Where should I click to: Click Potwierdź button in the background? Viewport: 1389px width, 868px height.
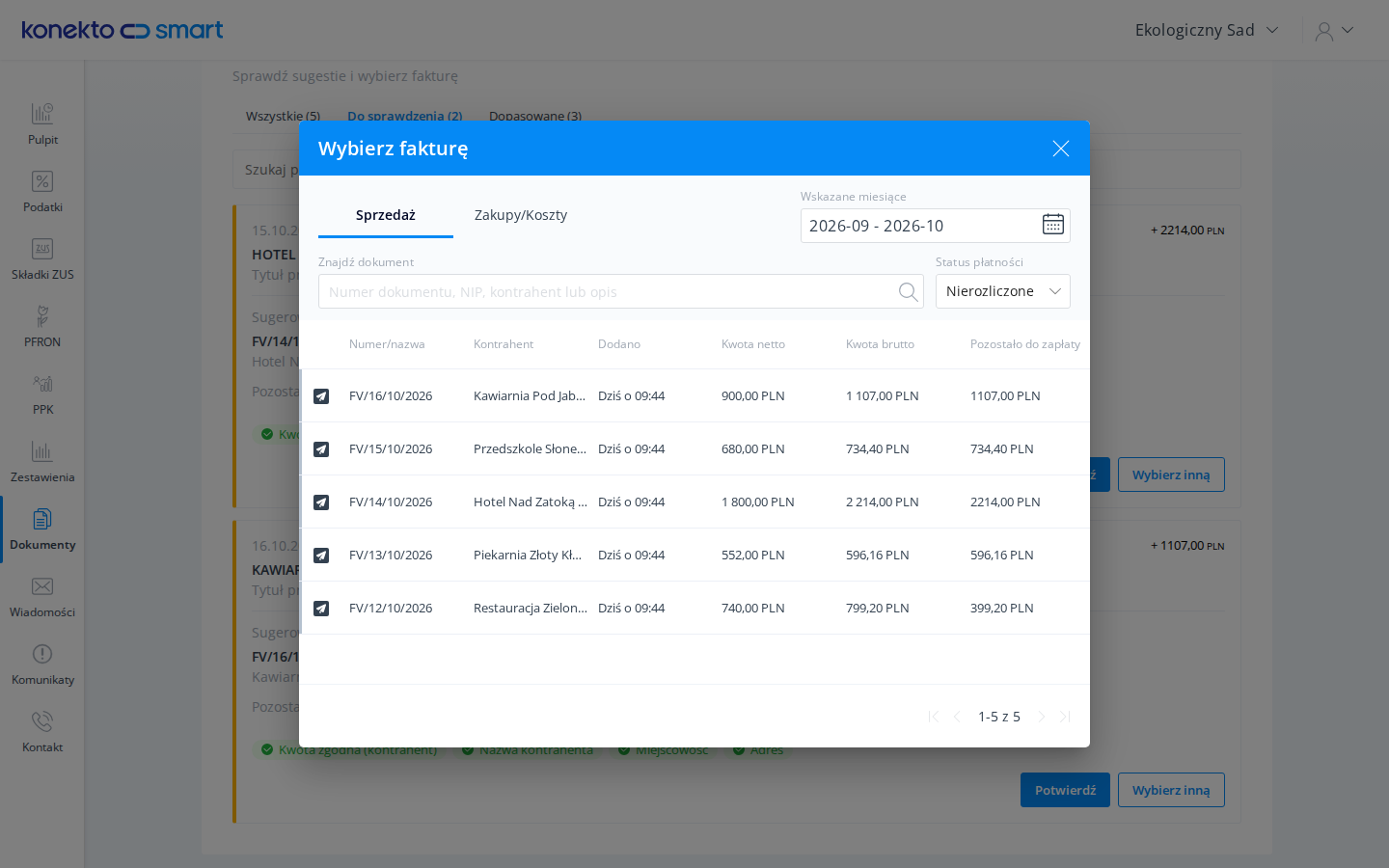pyautogui.click(x=1065, y=790)
